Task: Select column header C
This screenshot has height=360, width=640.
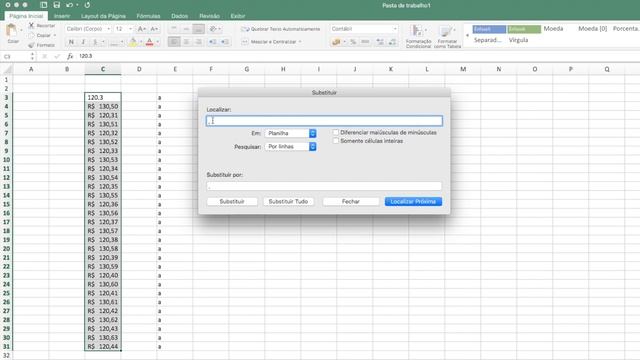Action: [103, 69]
